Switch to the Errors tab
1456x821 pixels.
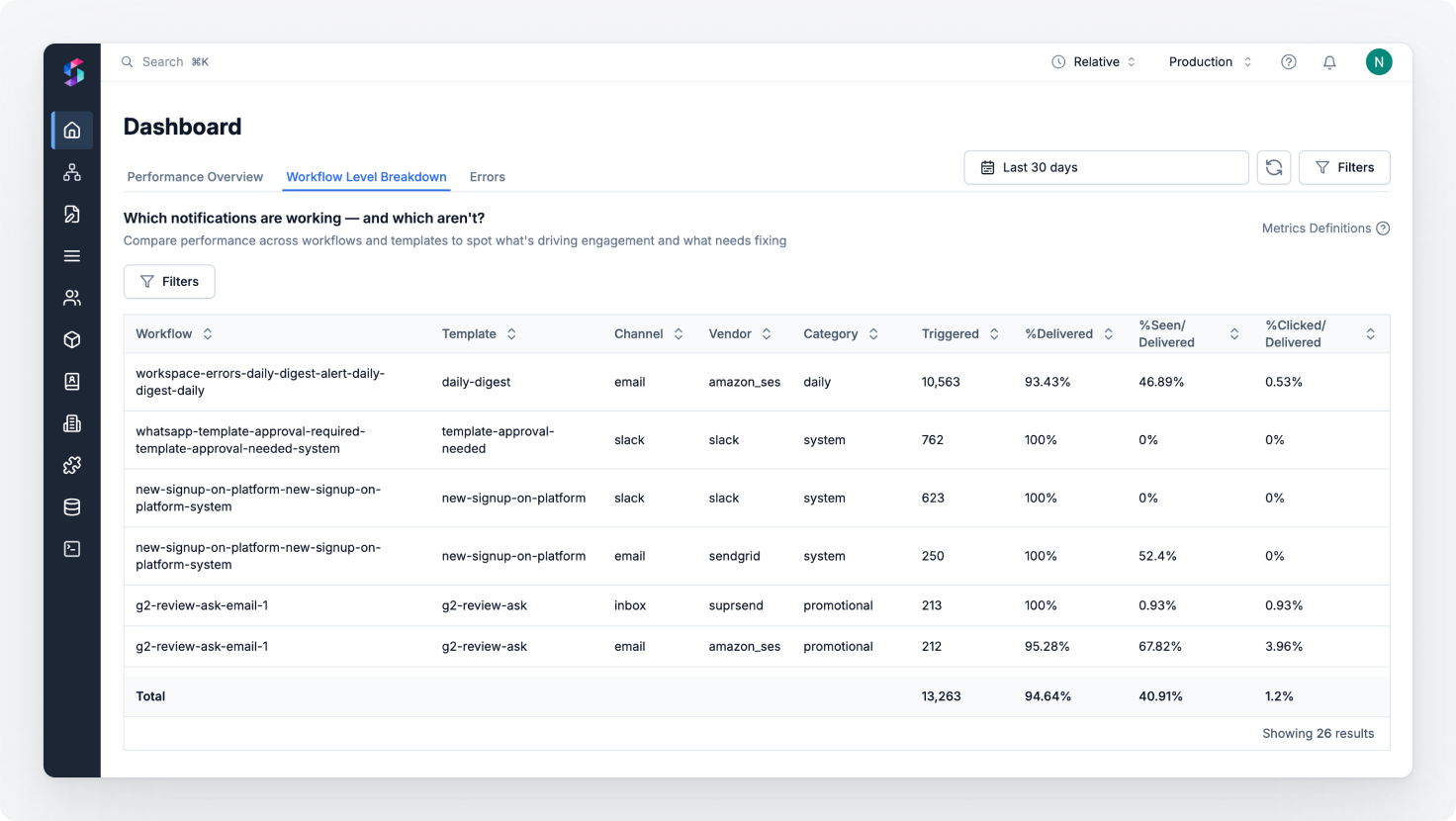point(487,177)
